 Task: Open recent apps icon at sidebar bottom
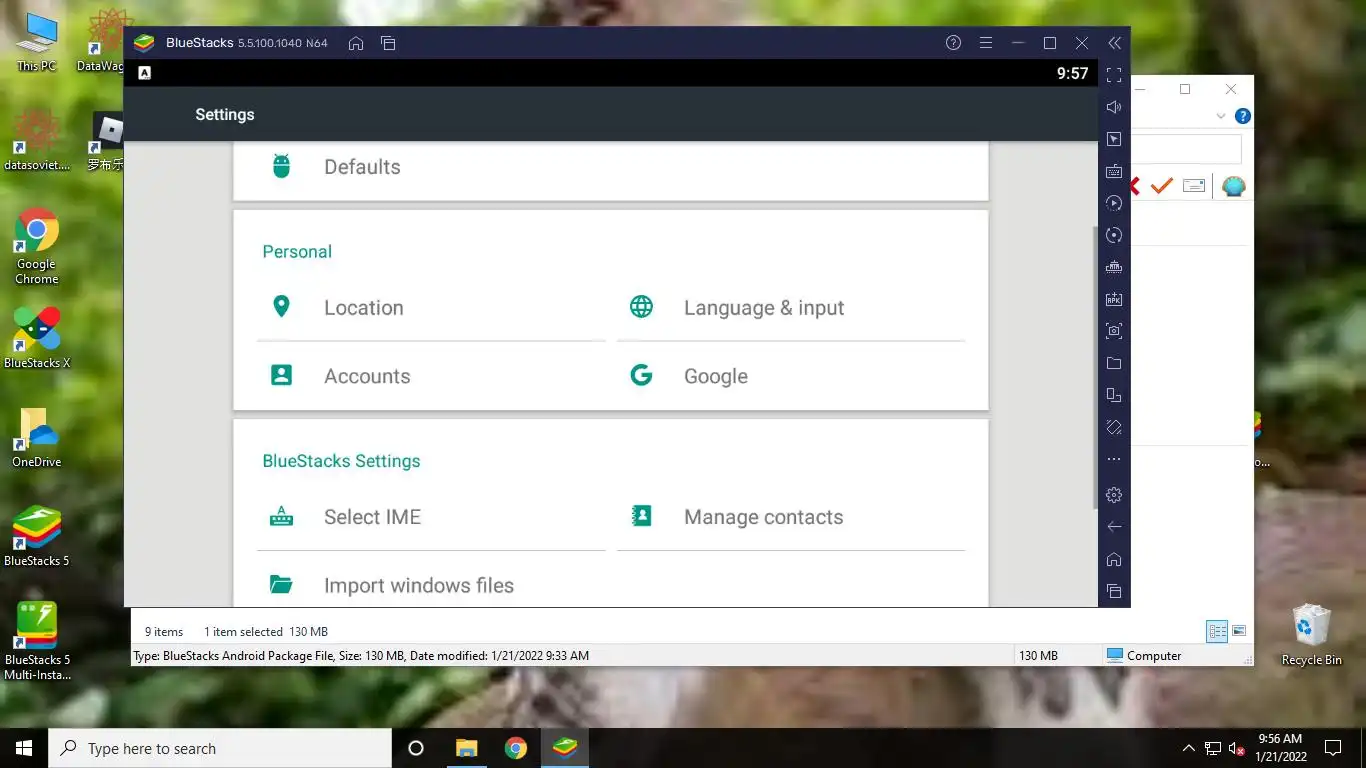click(x=1114, y=591)
